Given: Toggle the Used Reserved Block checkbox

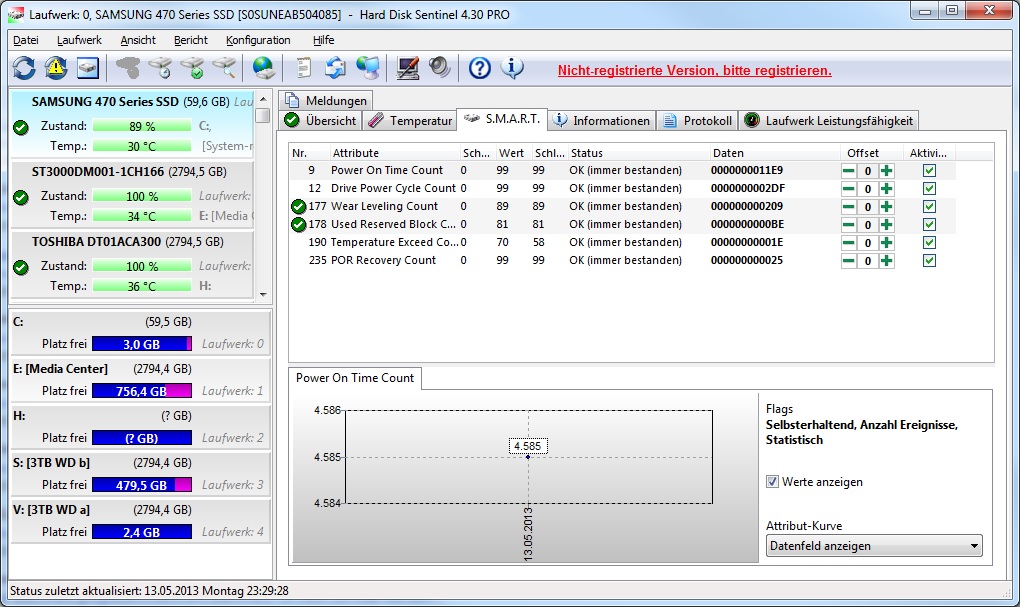Looking at the screenshot, I should (x=929, y=224).
